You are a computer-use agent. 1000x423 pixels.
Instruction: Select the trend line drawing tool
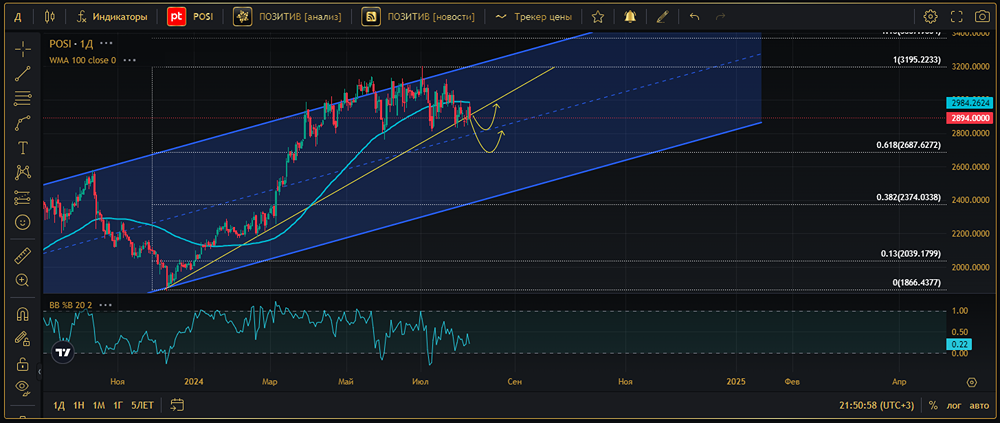(x=22, y=74)
